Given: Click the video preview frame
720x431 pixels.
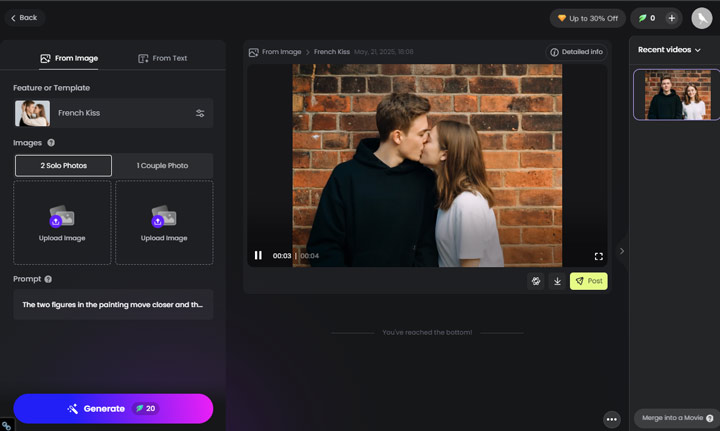Looking at the screenshot, I should pos(427,165).
